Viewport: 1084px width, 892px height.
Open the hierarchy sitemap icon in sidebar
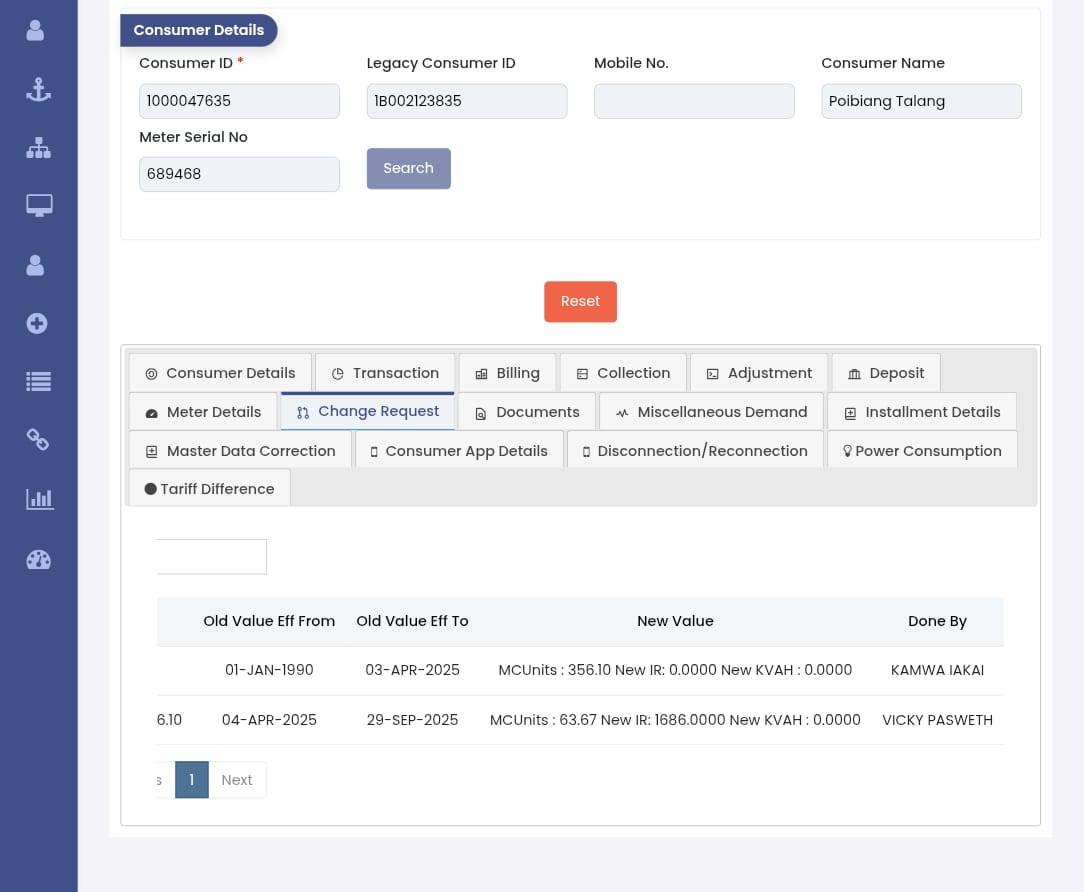(38, 148)
